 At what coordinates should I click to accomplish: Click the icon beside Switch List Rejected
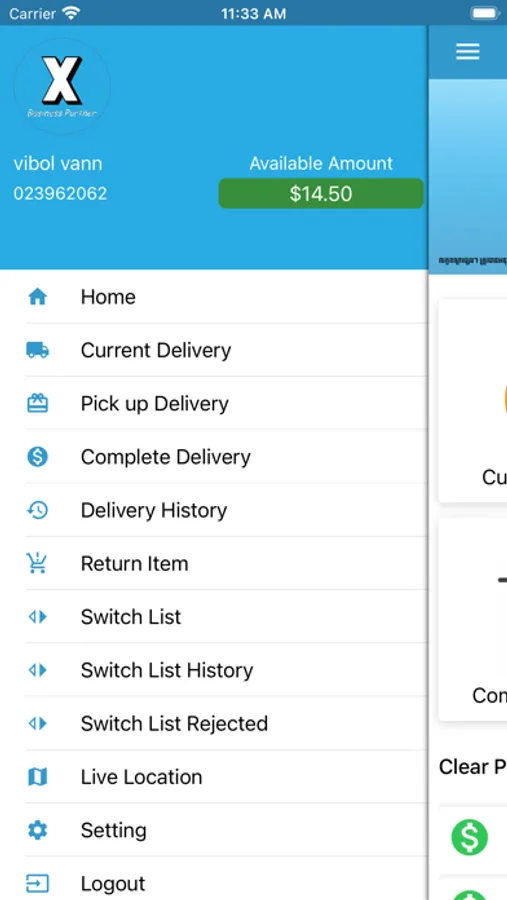38,724
